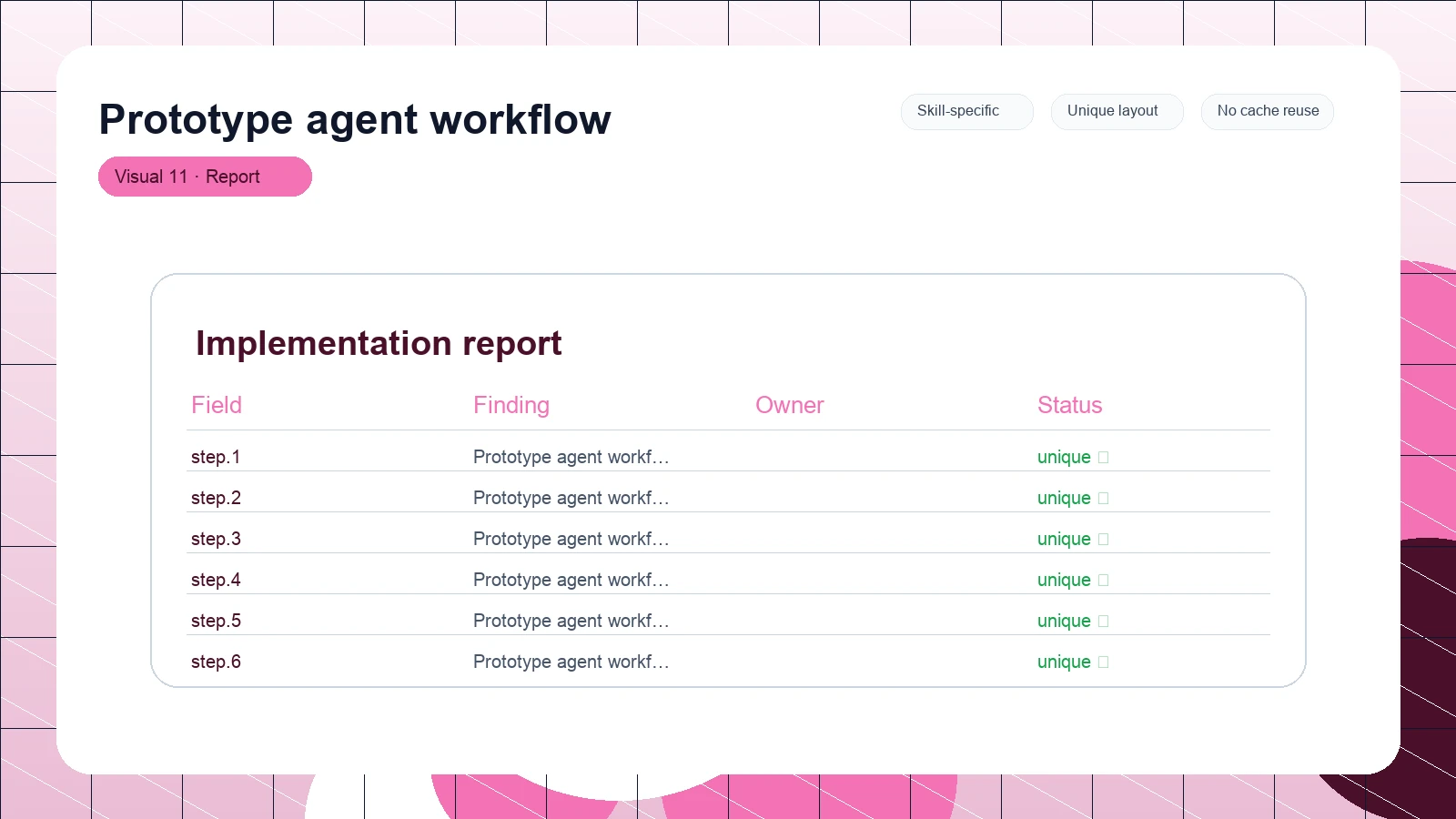The image size is (1456, 819).
Task: Click the Field column header
Action: (x=217, y=405)
